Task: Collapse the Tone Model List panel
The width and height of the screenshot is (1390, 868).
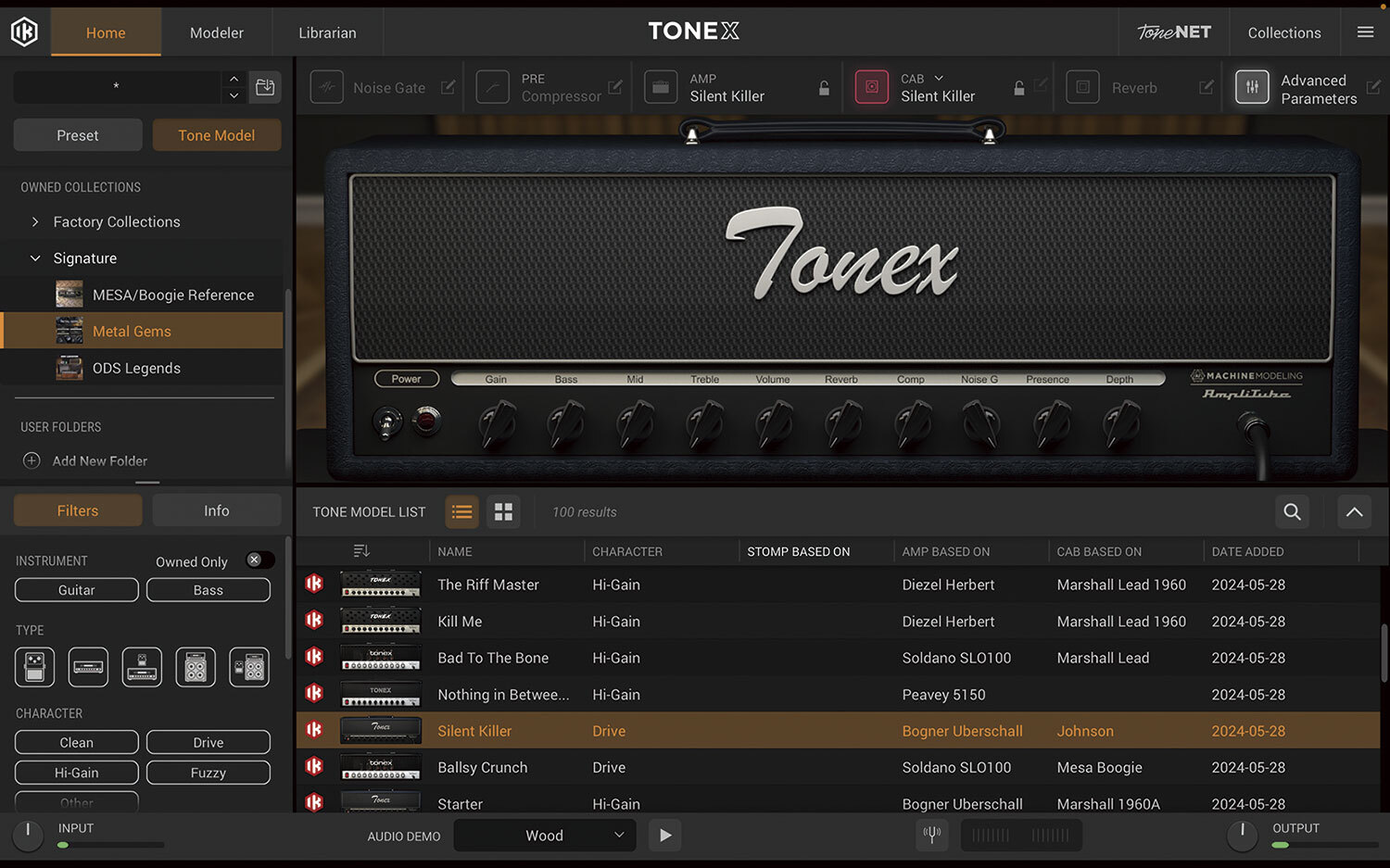Action: 1354,511
